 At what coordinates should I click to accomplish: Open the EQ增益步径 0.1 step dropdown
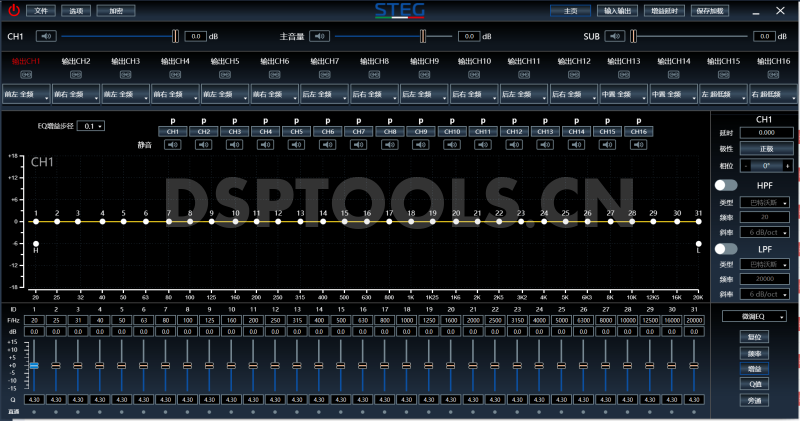(93, 127)
